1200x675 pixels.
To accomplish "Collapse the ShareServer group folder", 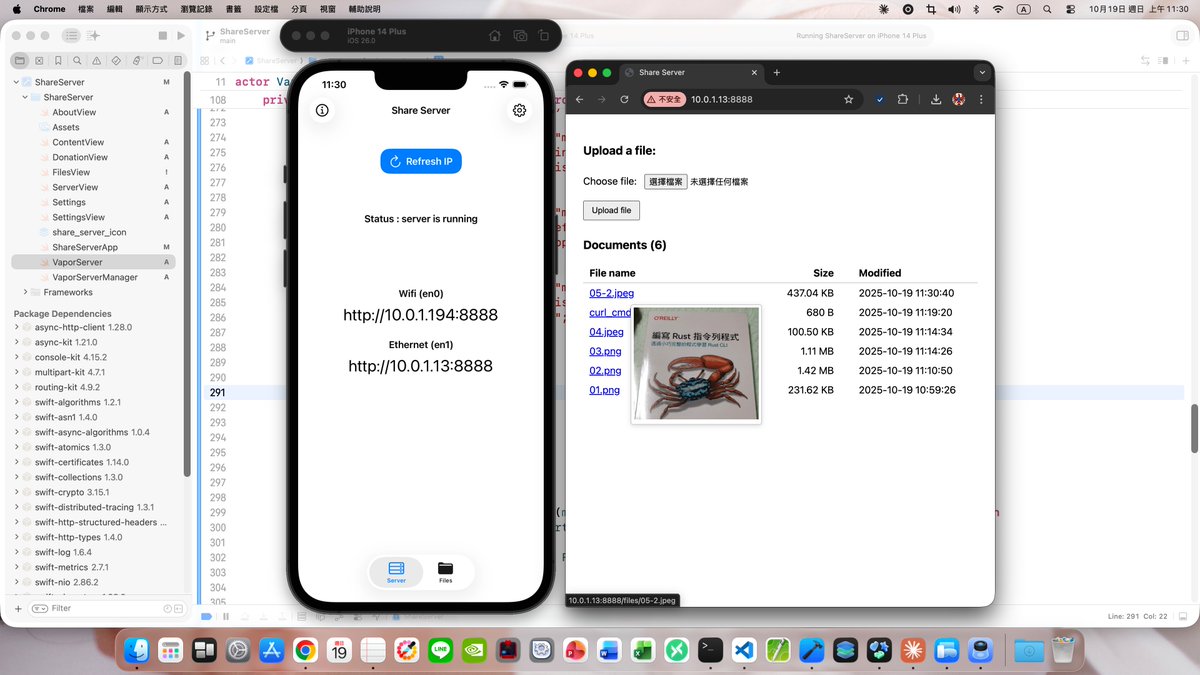I will pos(25,97).
